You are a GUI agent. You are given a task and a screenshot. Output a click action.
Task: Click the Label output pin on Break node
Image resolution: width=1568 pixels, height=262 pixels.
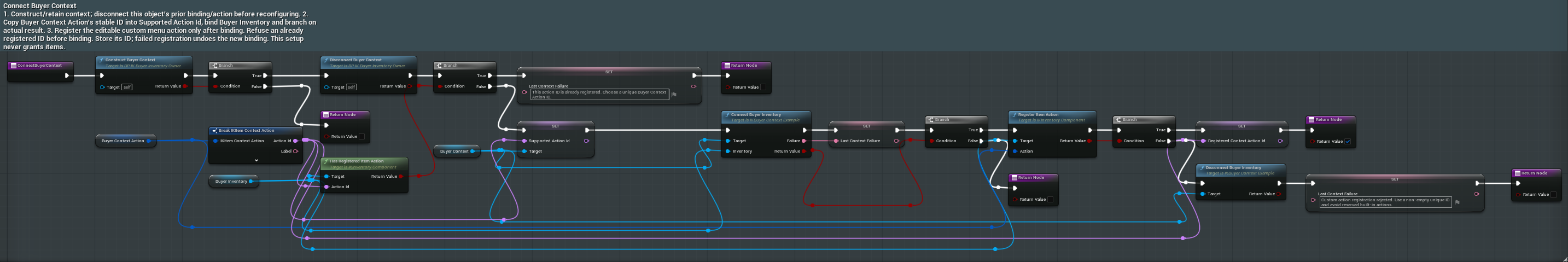[x=296, y=151]
